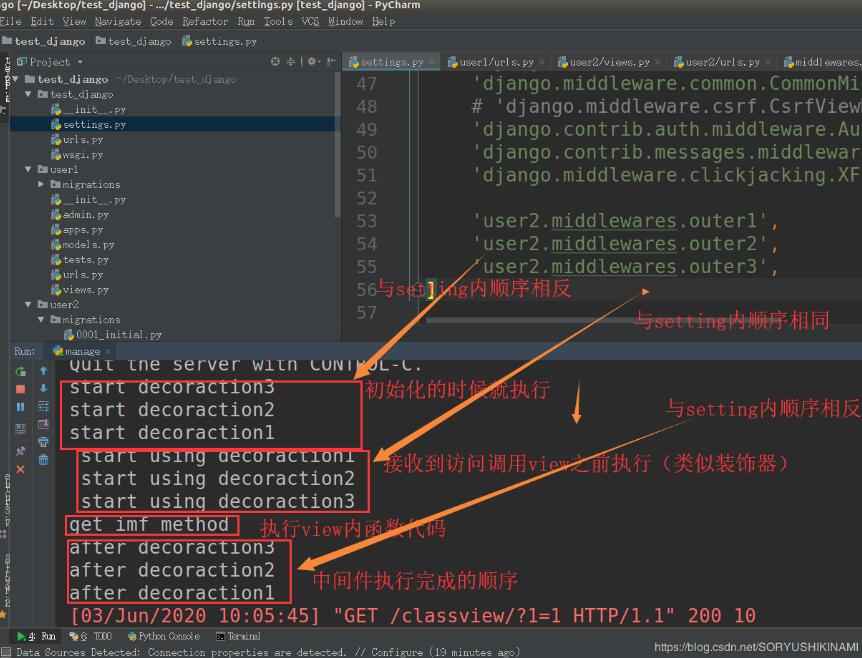Collapse the user2 folder

pos(28,304)
